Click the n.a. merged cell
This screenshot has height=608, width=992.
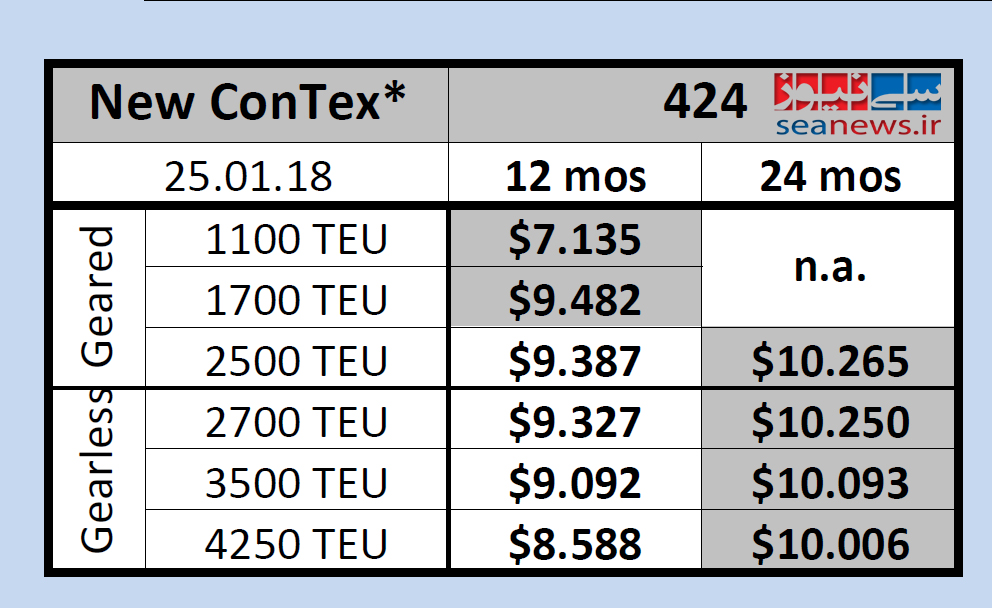click(x=830, y=269)
